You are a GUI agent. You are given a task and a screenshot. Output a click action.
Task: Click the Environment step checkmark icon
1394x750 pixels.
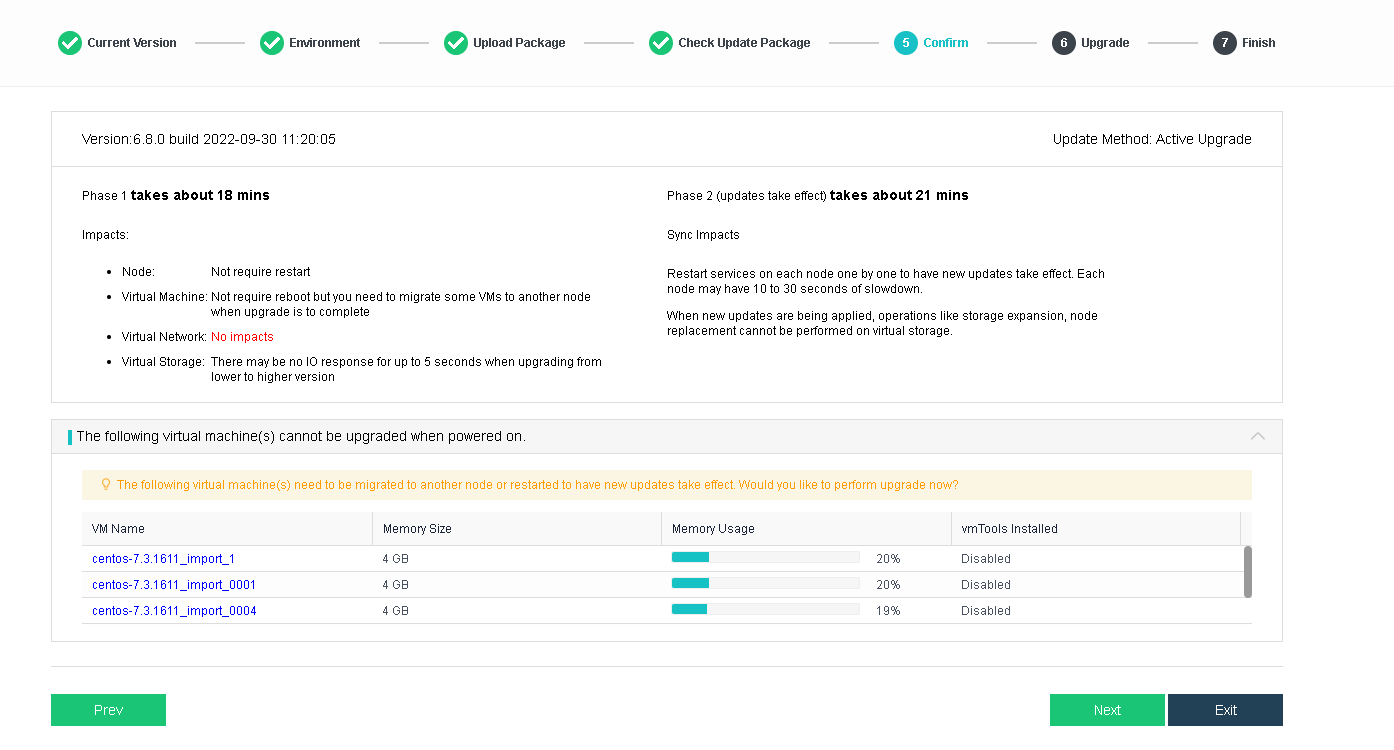click(271, 43)
